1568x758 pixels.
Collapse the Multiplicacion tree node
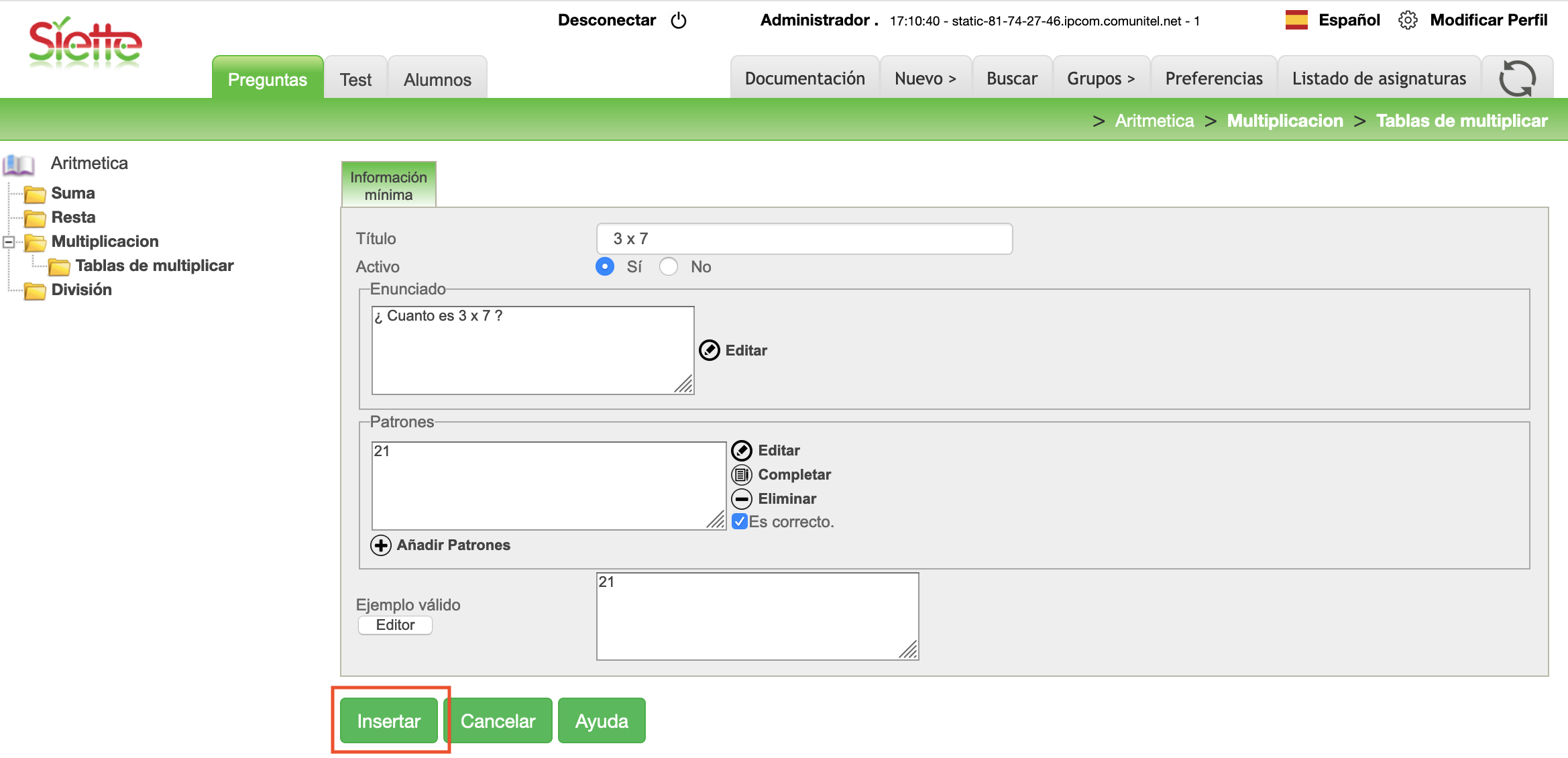coord(9,241)
